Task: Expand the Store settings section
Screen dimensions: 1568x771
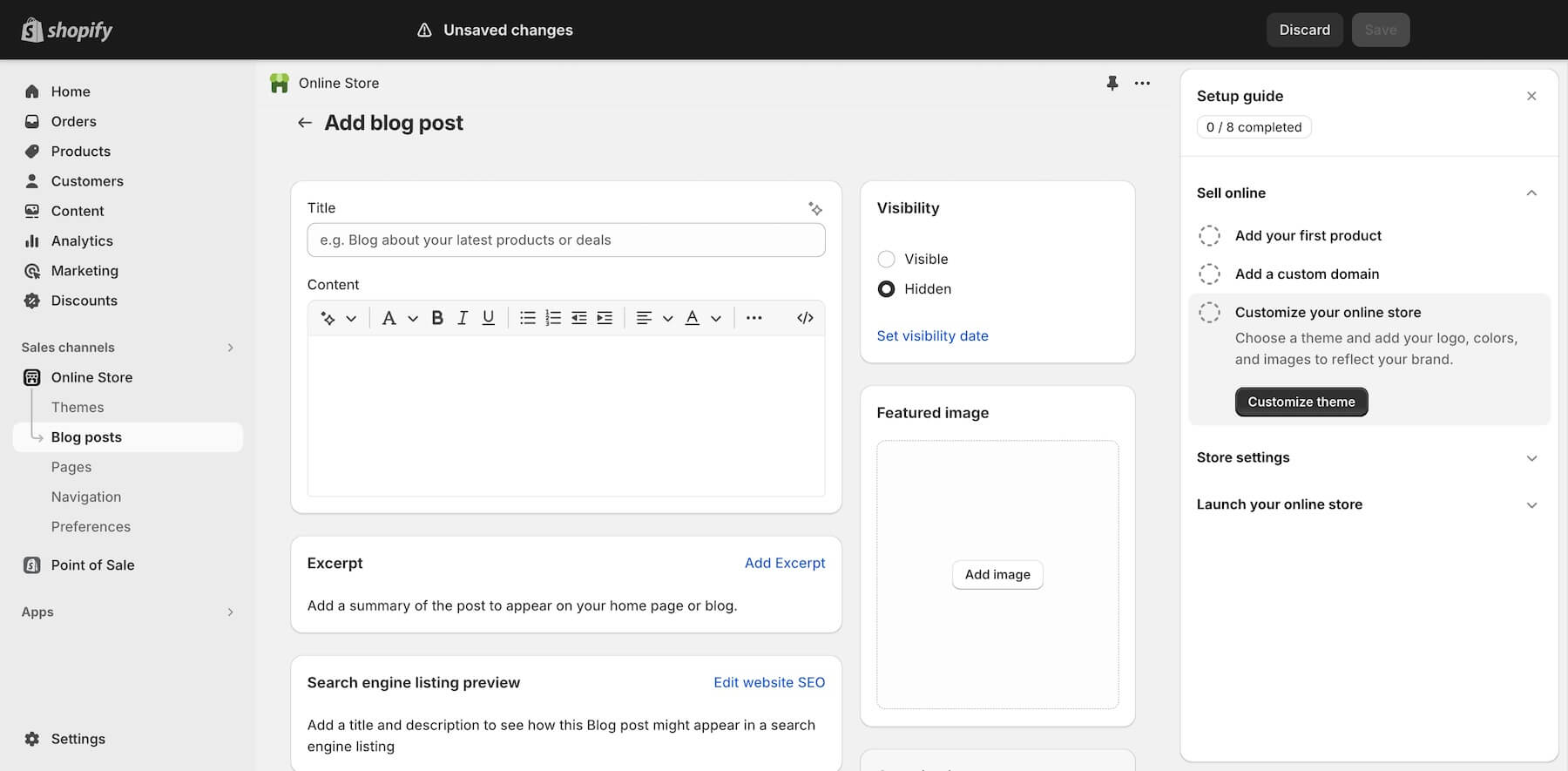Action: [1531, 458]
